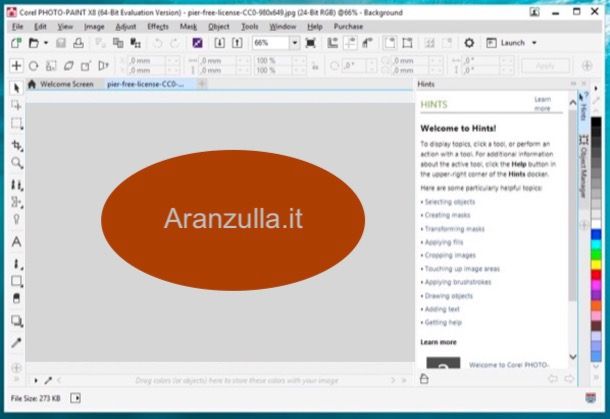Pick the black swatch in the color palette
Screen dimensions: 610x419
point(596,122)
